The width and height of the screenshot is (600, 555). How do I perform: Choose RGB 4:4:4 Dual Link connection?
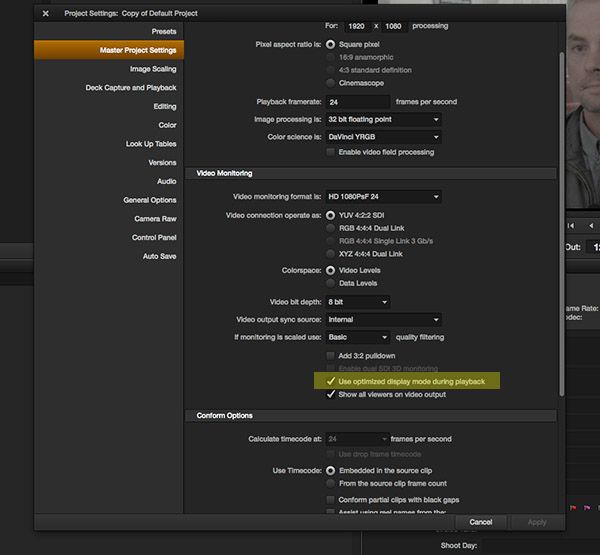(x=331, y=227)
